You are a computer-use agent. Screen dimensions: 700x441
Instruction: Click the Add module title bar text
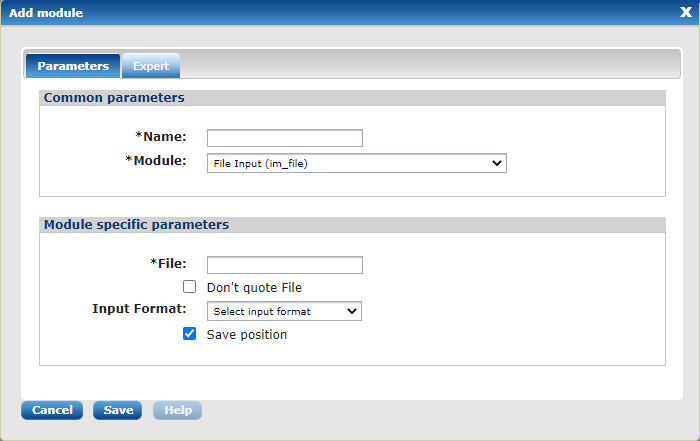[x=46, y=13]
